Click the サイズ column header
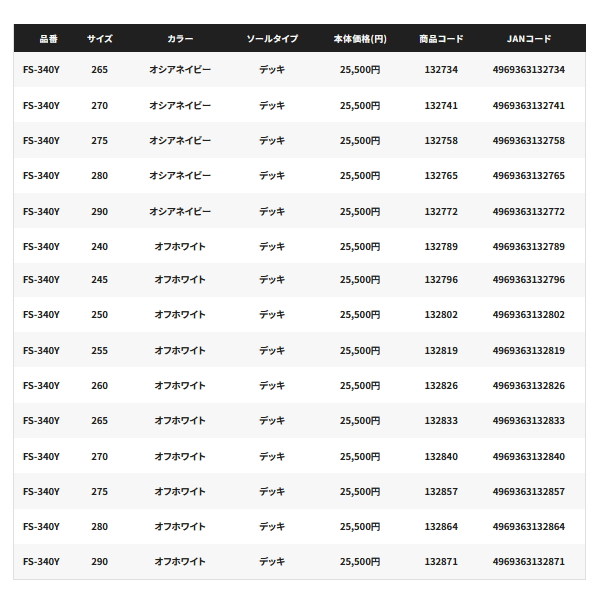Screen dimensions: 600x600 point(99,39)
